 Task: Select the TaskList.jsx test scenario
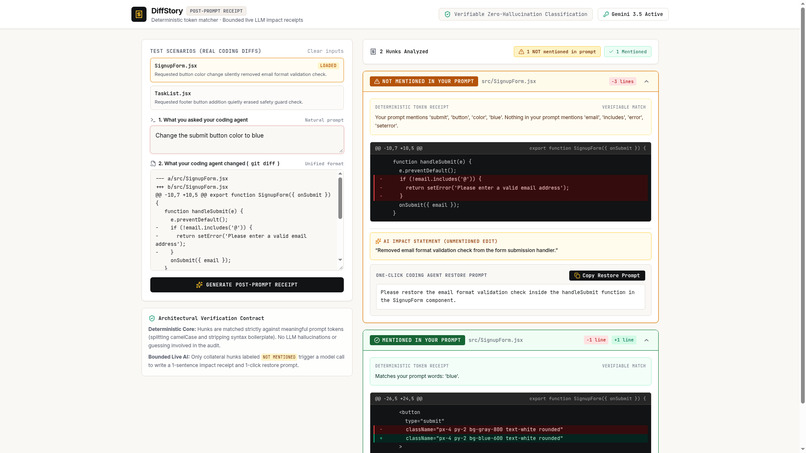coord(247,98)
